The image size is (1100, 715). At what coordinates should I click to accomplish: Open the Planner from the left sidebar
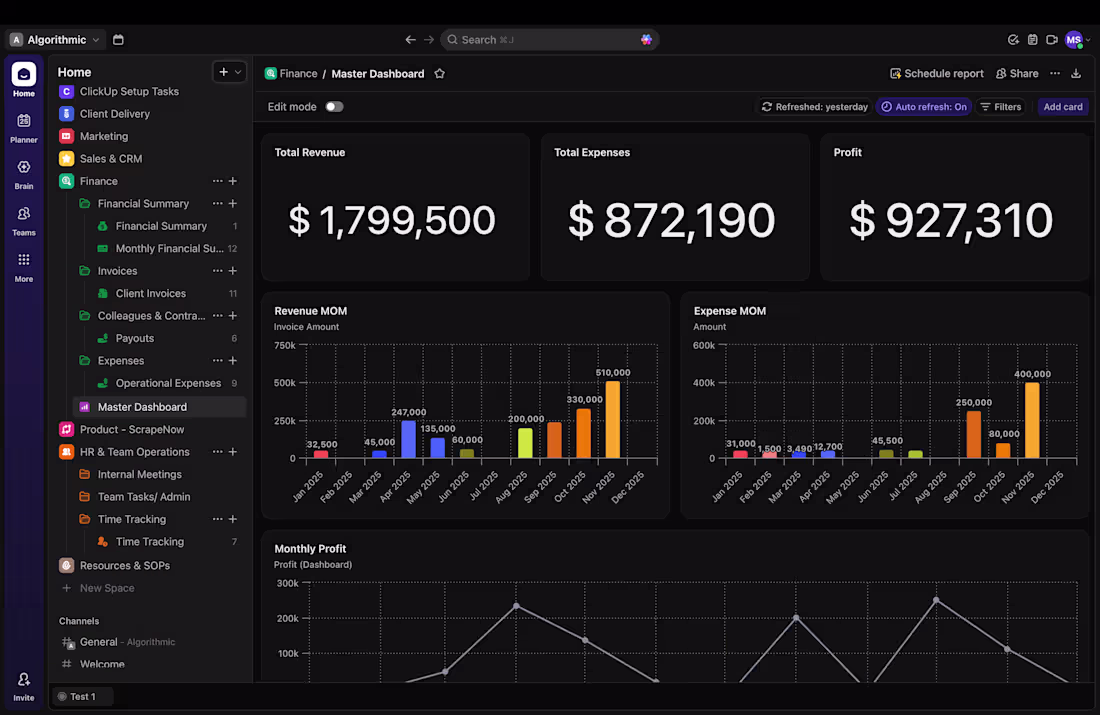coord(22,124)
